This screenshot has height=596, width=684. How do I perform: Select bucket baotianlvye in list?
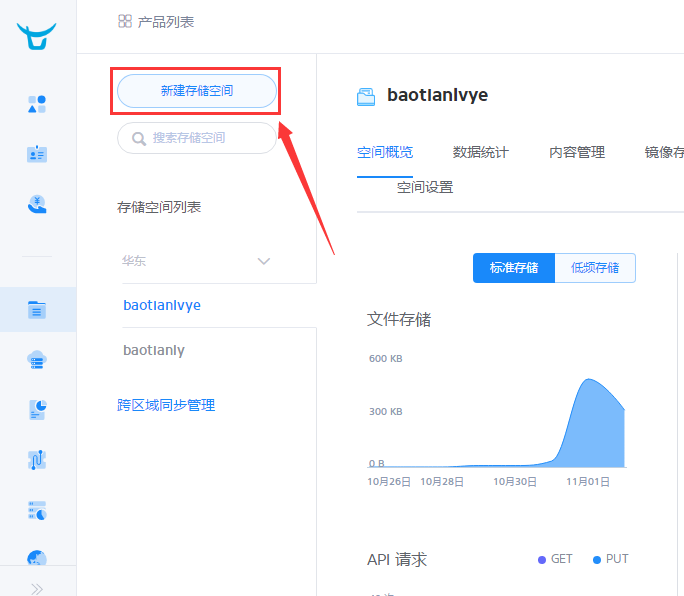click(x=162, y=305)
